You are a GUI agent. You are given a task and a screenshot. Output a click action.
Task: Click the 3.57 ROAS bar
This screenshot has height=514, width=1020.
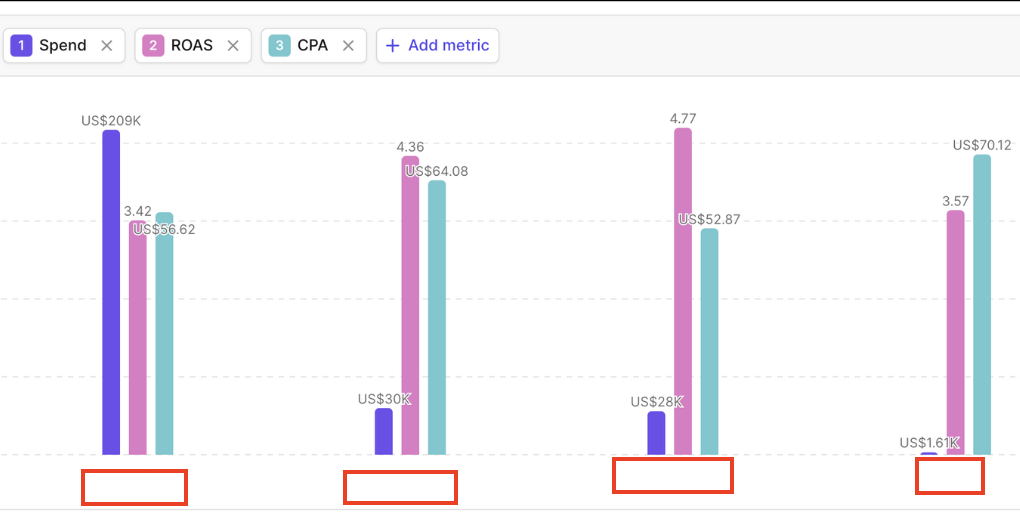pos(956,332)
